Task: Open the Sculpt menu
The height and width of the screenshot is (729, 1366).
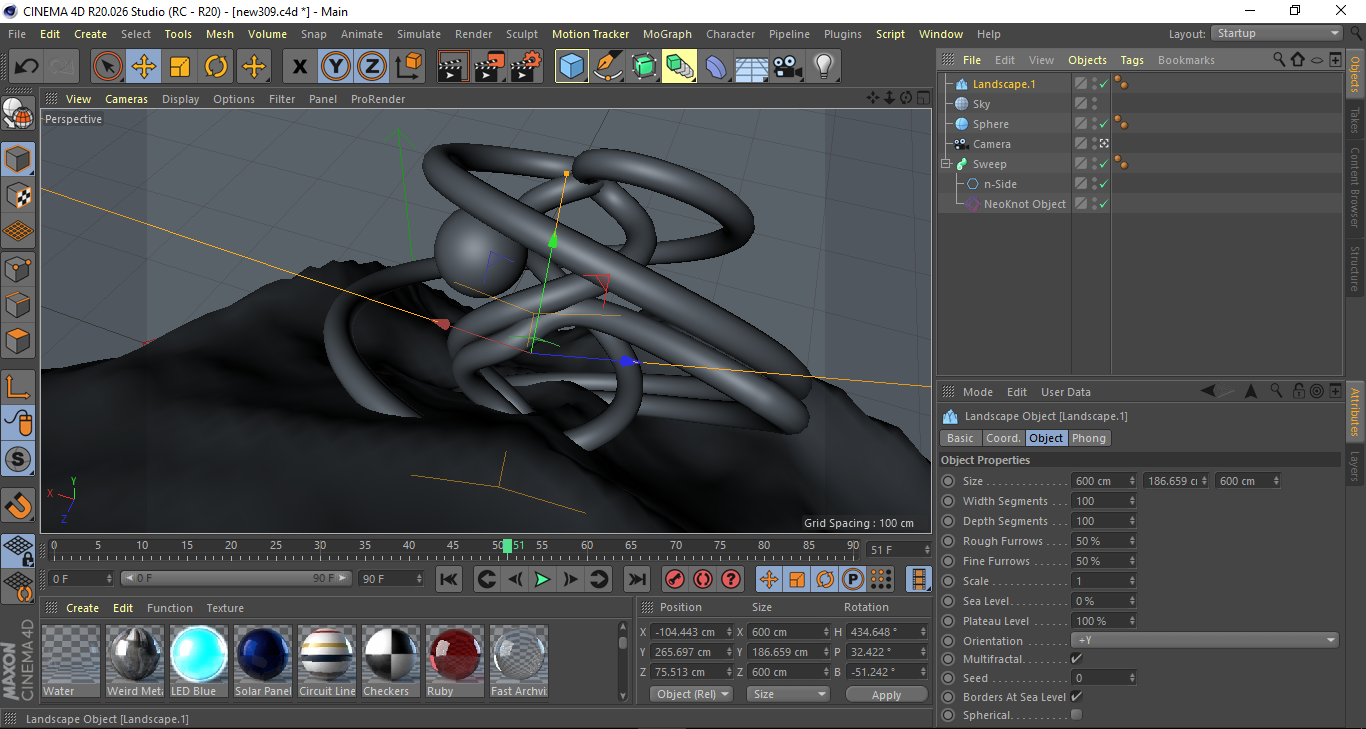Action: point(522,34)
